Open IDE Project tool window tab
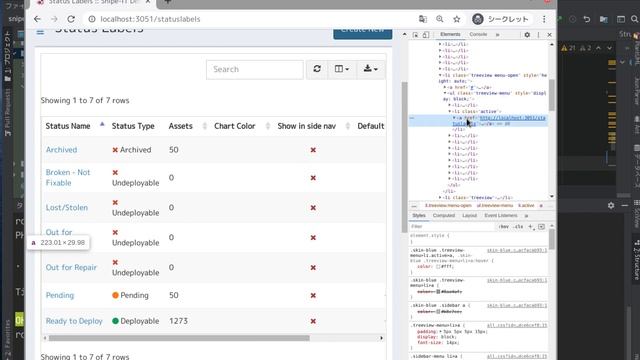 pyautogui.click(x=8, y=57)
